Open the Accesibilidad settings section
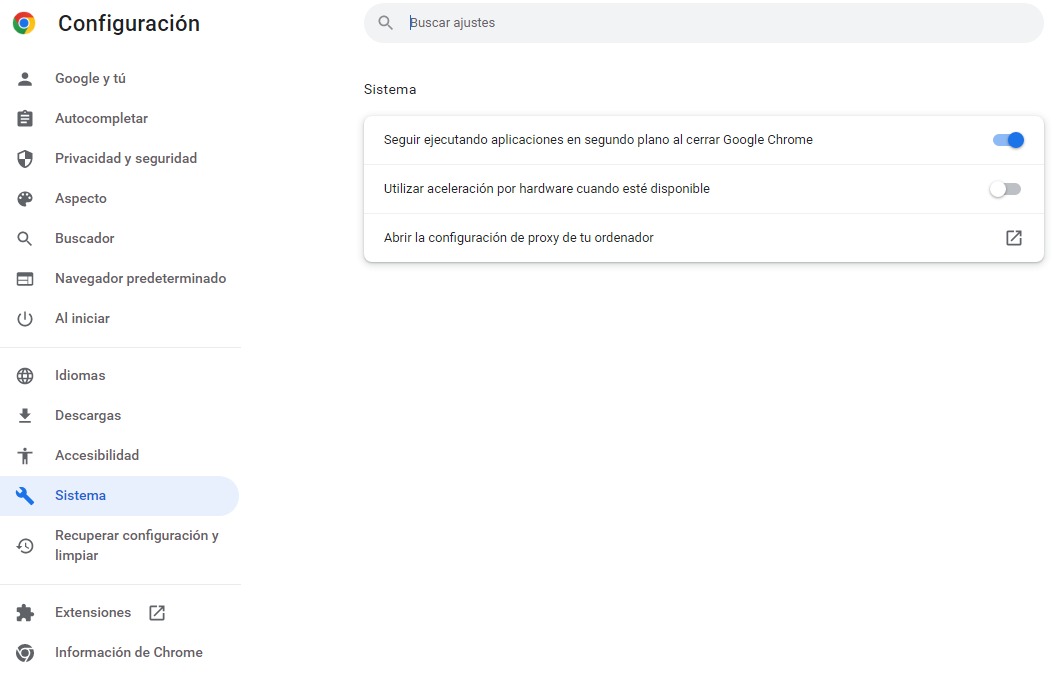Screen dimensions: 1057x682 coord(97,456)
